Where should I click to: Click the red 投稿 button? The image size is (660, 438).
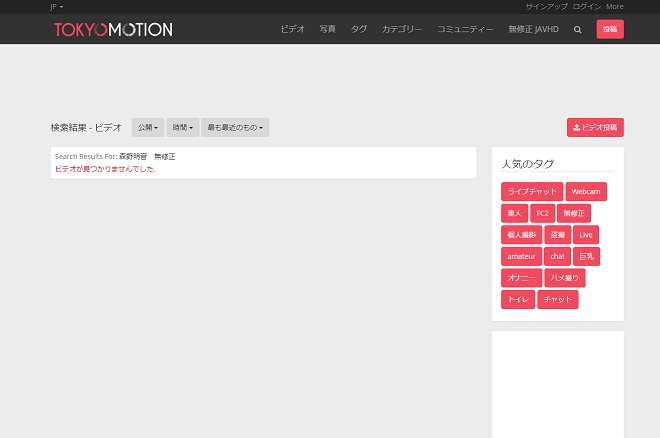(x=610, y=30)
